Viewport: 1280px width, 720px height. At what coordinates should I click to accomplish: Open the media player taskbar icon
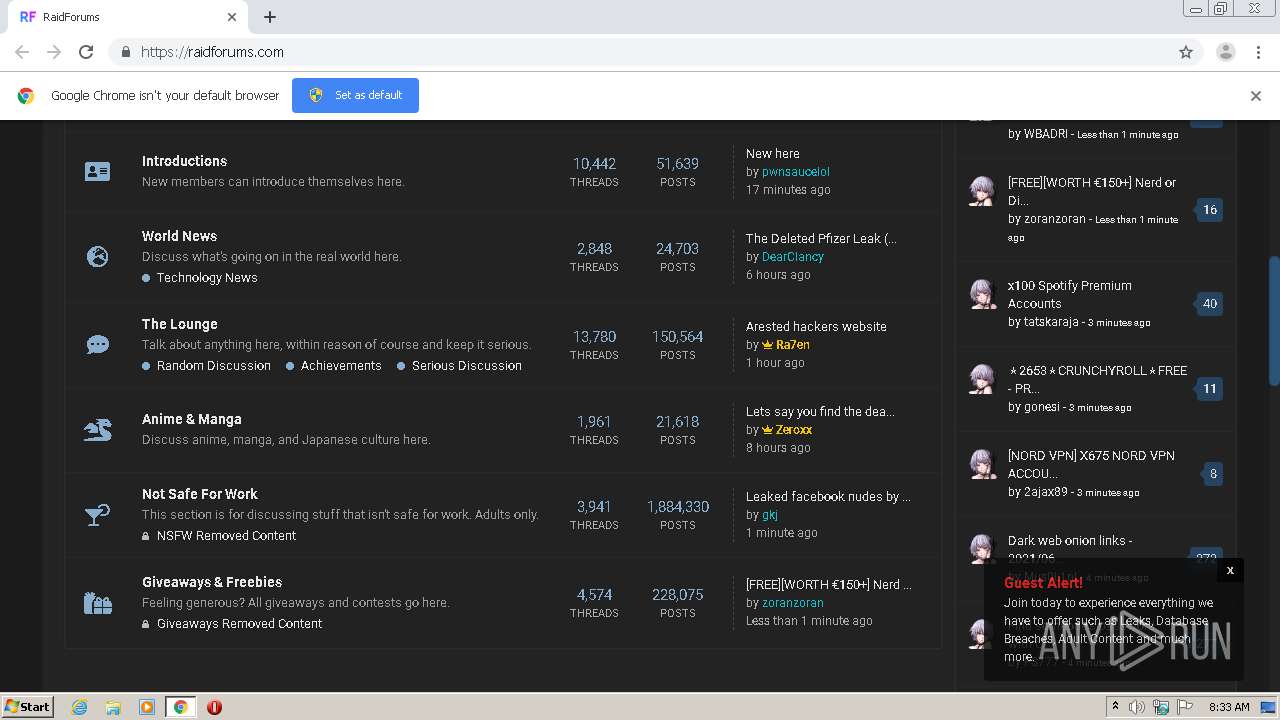[147, 707]
